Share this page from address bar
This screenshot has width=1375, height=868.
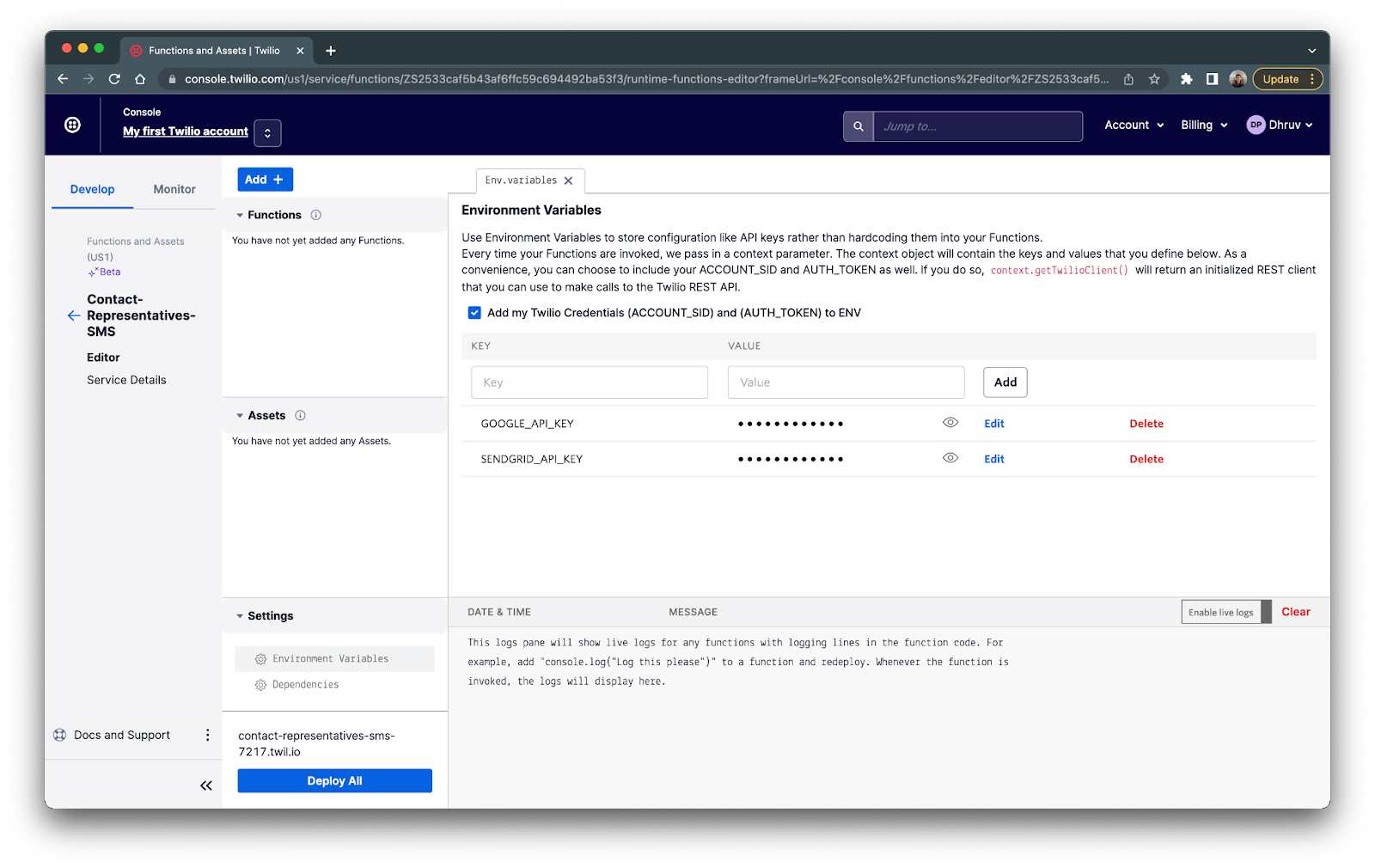pos(1128,79)
